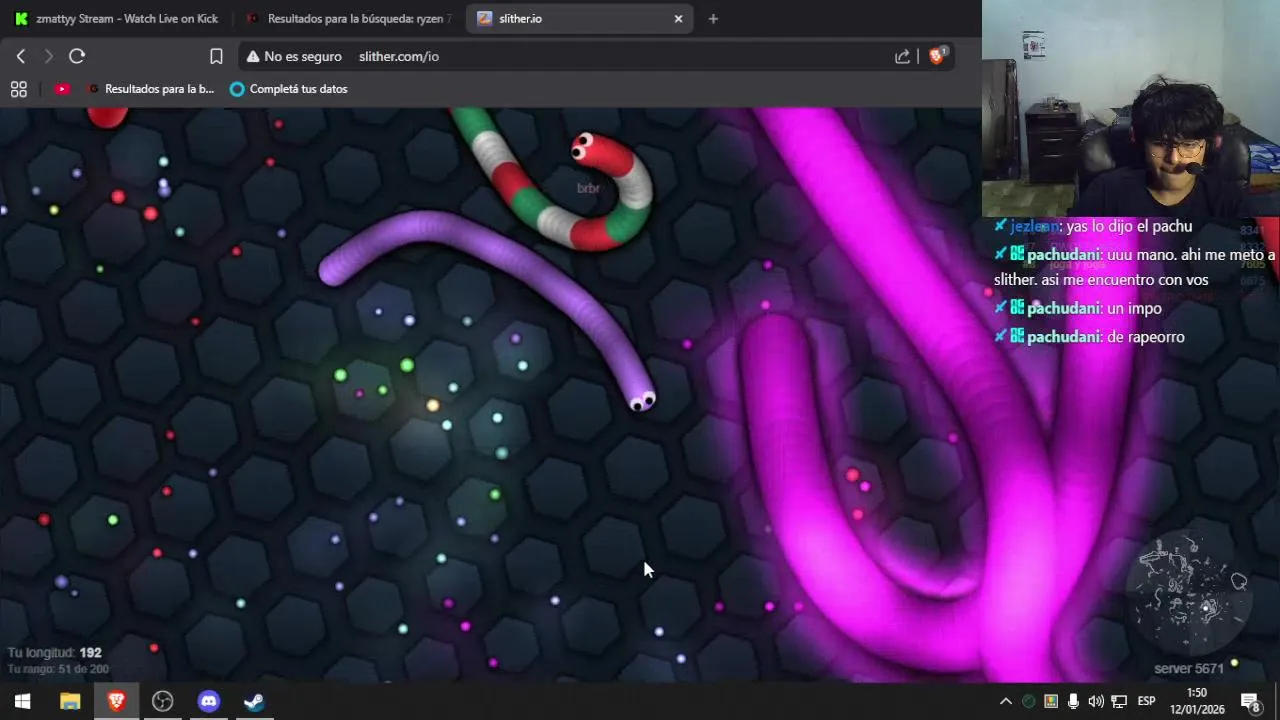Screen dimensions: 1280x720
Task: Bookmark this page with the bookmark icon
Action: [216, 57]
